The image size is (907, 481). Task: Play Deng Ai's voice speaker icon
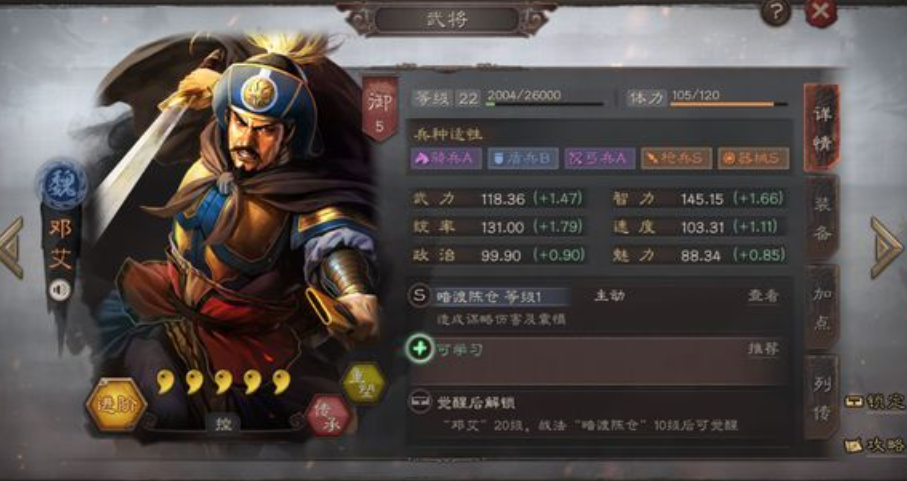(x=60, y=290)
